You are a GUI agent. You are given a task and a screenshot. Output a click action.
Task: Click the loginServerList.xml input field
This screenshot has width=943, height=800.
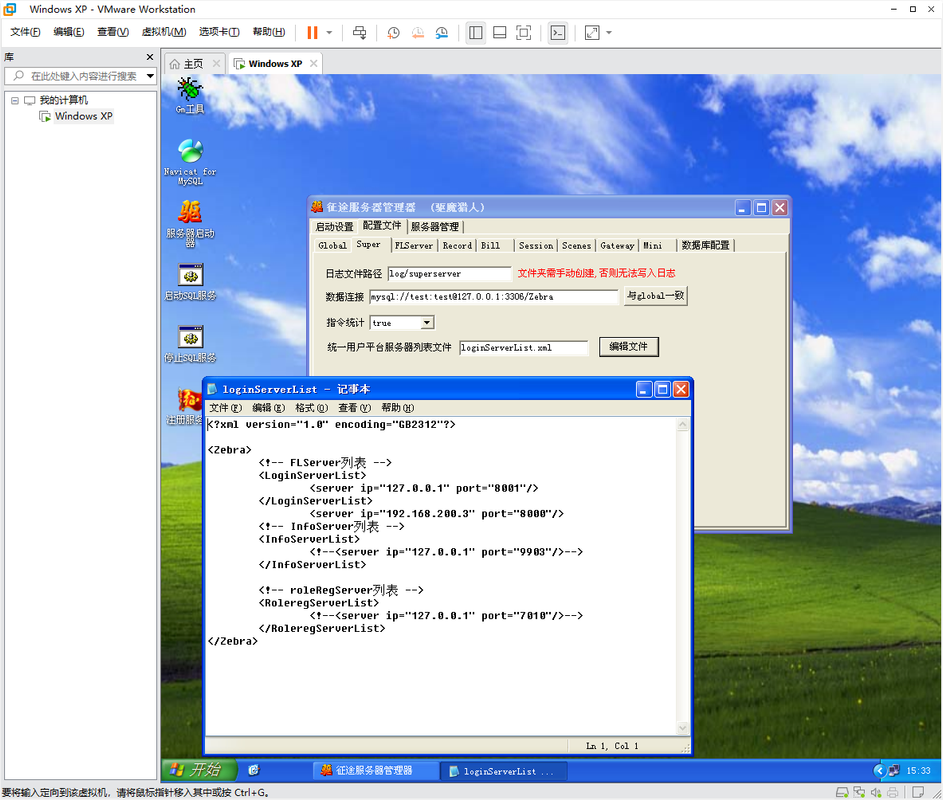(x=523, y=348)
